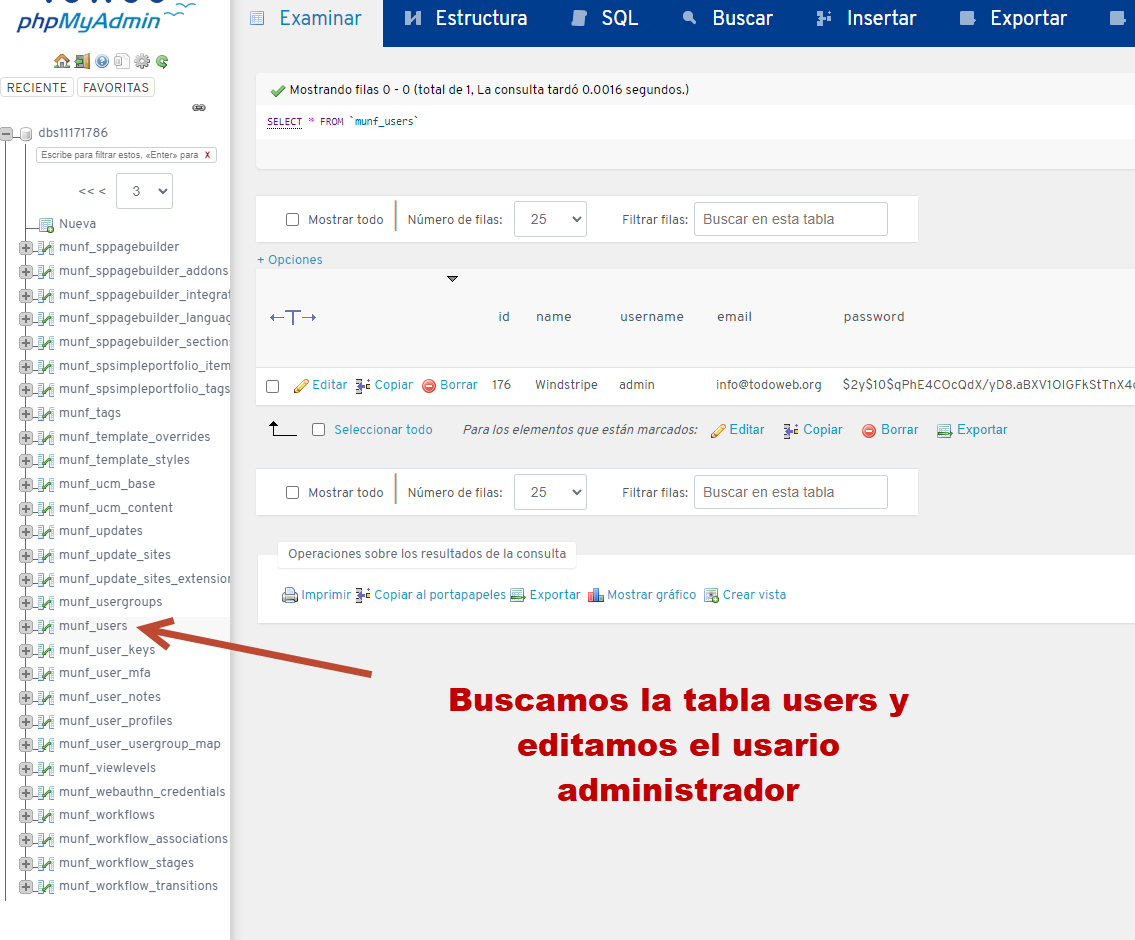Open the page number dropdown showing 3
This screenshot has width=1135, height=940.
pos(144,191)
